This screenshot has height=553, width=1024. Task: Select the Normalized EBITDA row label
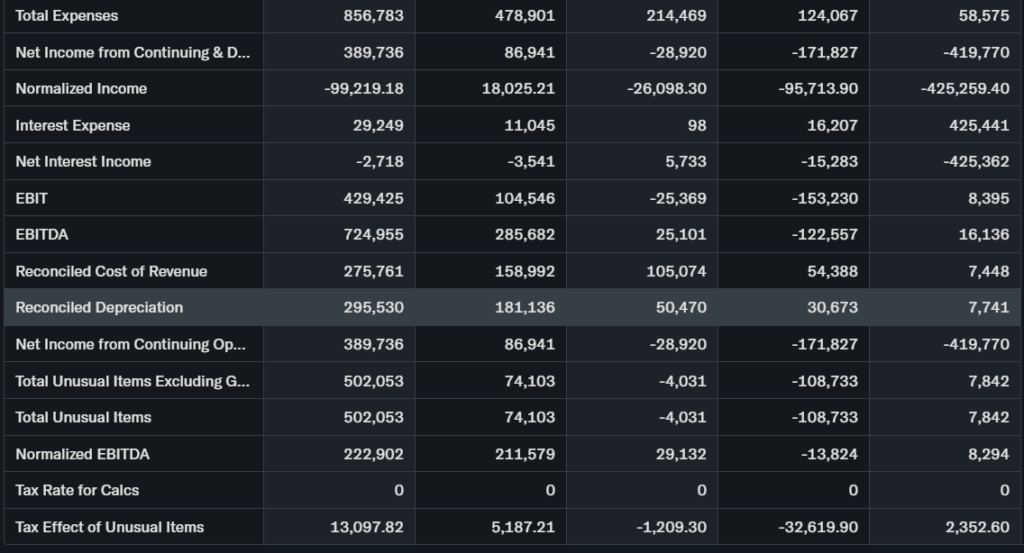(82, 454)
